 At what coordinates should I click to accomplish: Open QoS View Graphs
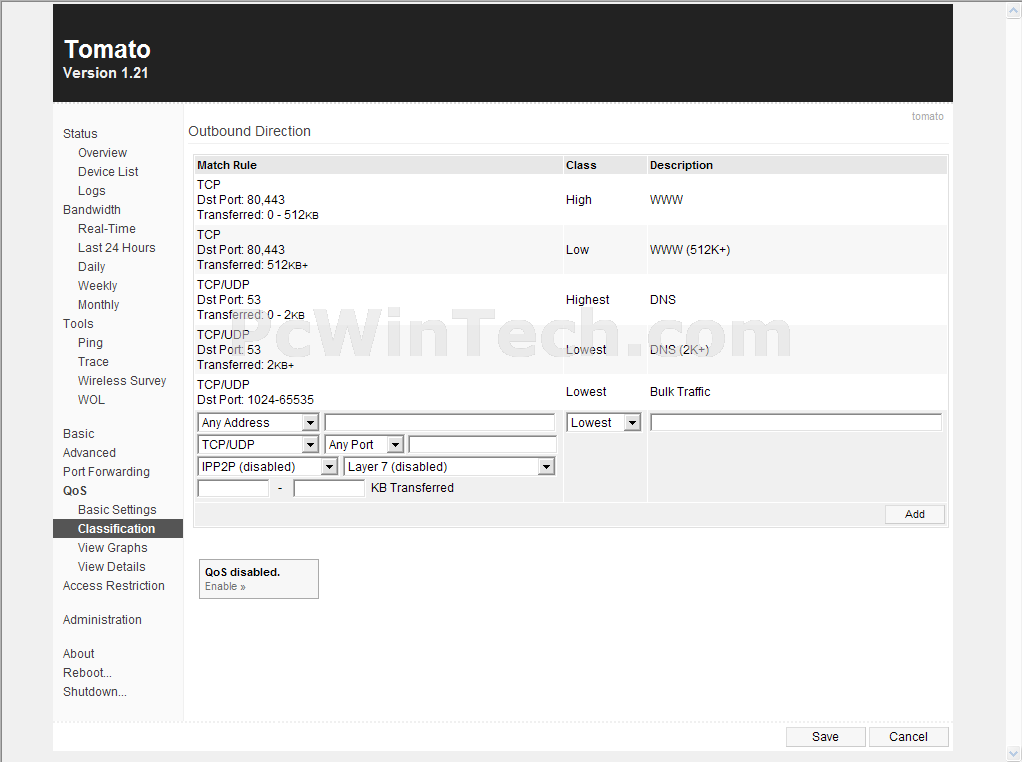[x=113, y=548]
